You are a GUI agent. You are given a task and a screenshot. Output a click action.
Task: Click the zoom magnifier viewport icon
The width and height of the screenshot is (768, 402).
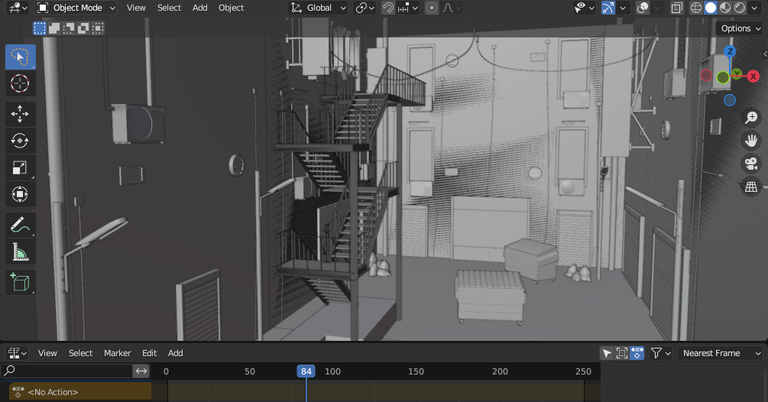751,118
